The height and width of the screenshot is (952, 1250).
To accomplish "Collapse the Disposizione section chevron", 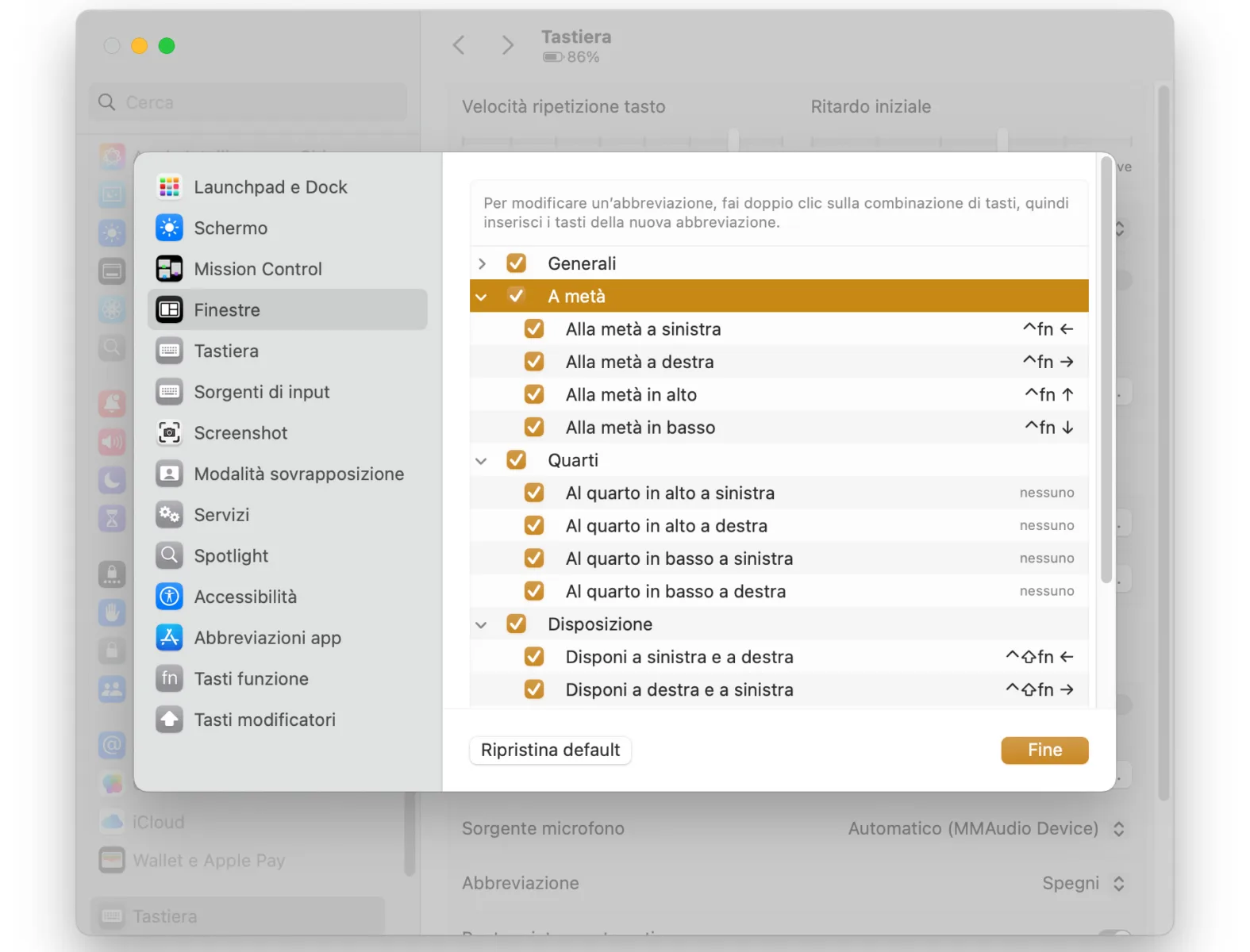I will click(481, 625).
